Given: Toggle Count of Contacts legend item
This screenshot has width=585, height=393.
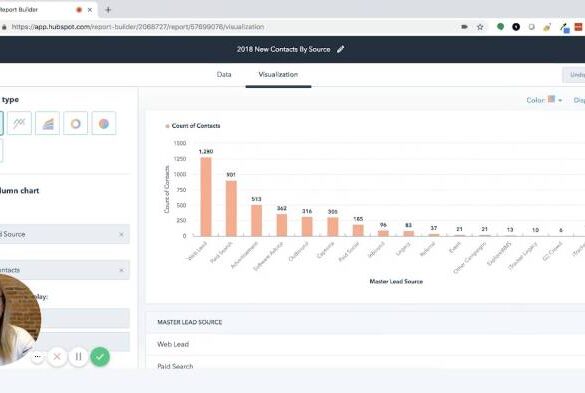Looking at the screenshot, I should coord(193,126).
